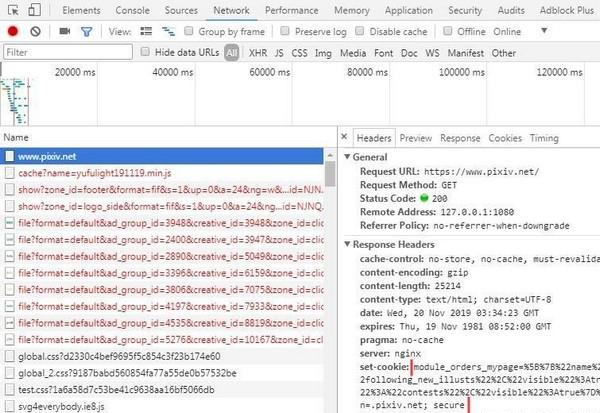Select the All filter button
The height and width of the screenshot is (413, 600).
[x=232, y=53]
